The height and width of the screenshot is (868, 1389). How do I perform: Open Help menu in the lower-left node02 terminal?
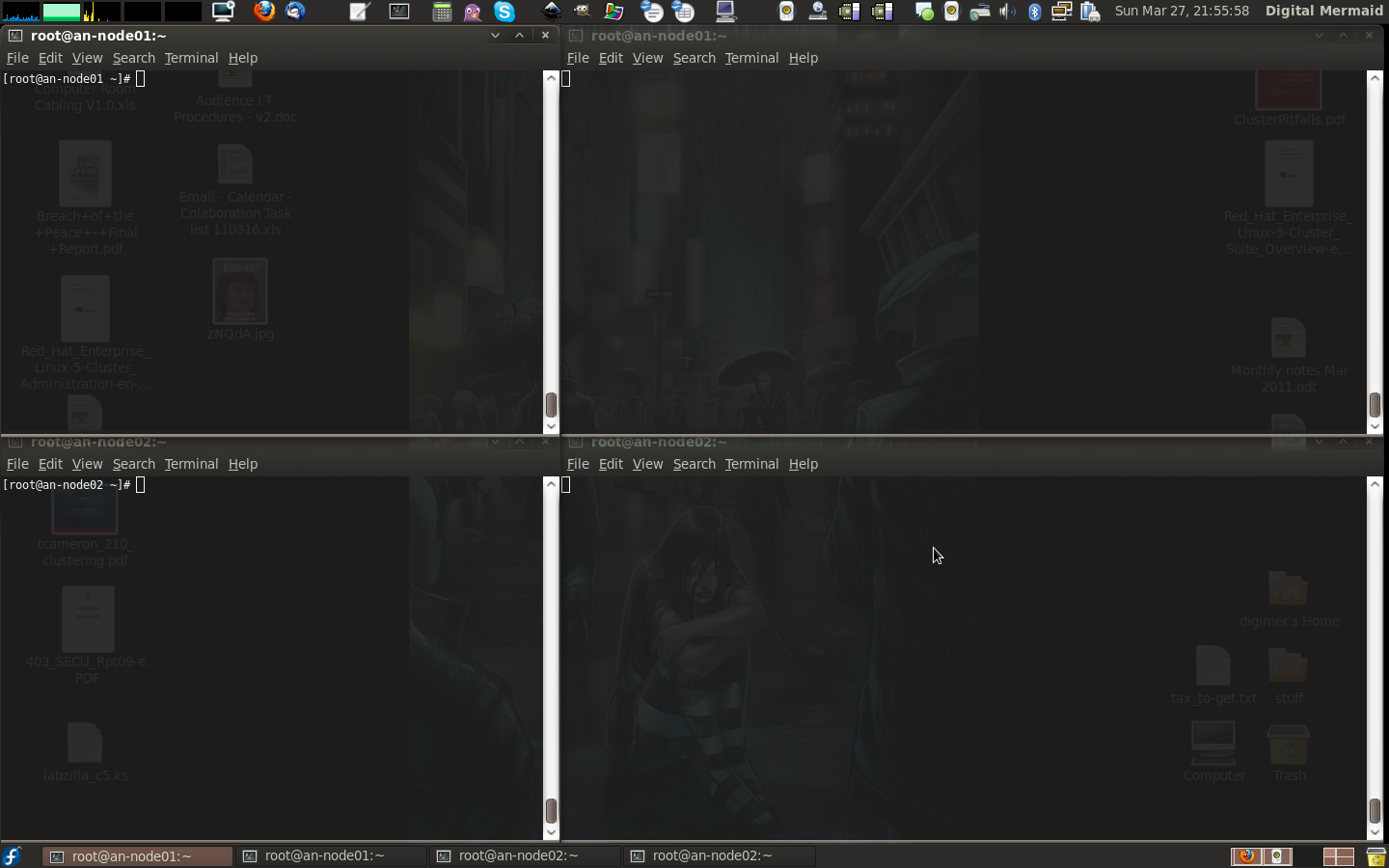pos(242,464)
